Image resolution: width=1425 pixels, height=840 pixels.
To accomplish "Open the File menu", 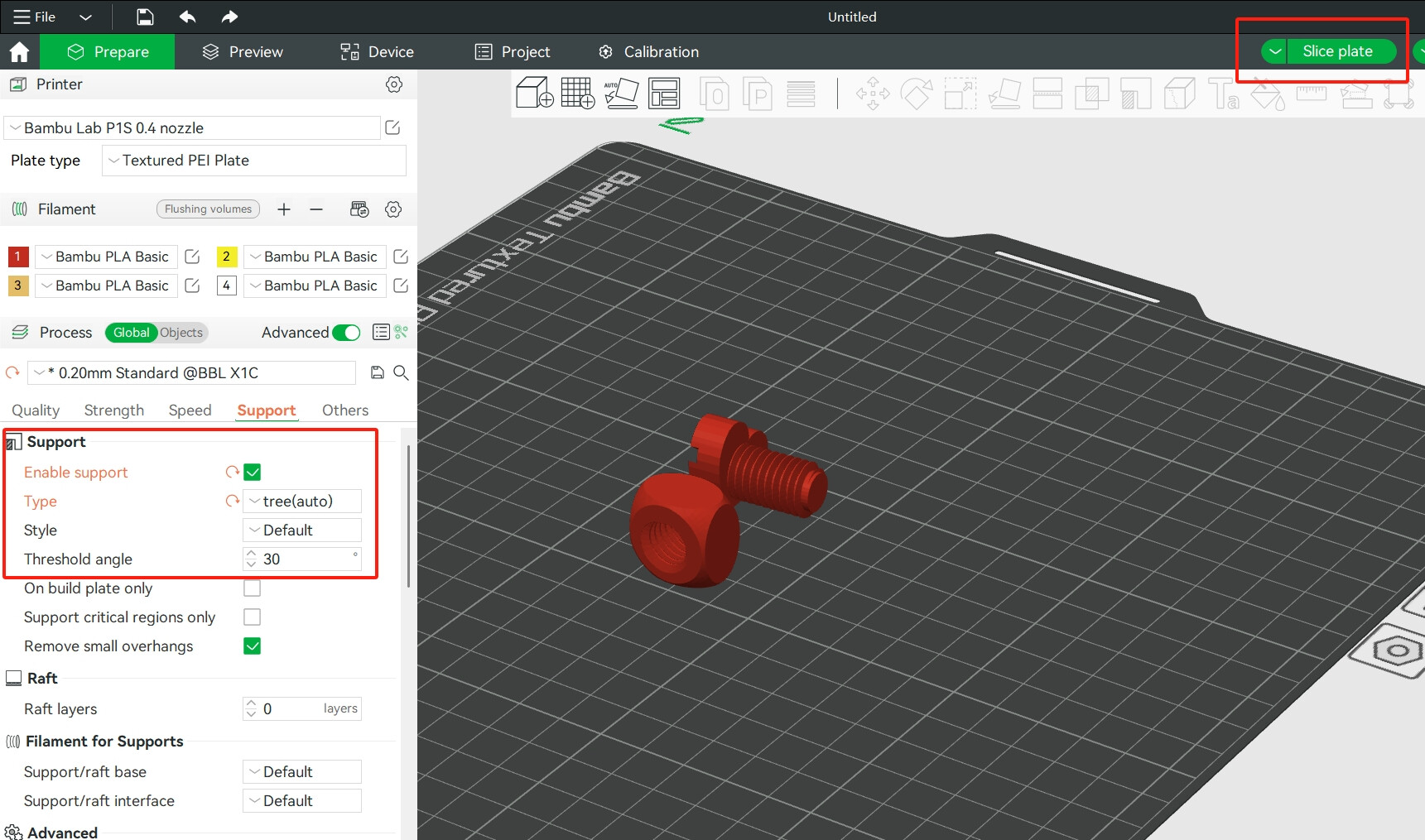I will (x=35, y=17).
